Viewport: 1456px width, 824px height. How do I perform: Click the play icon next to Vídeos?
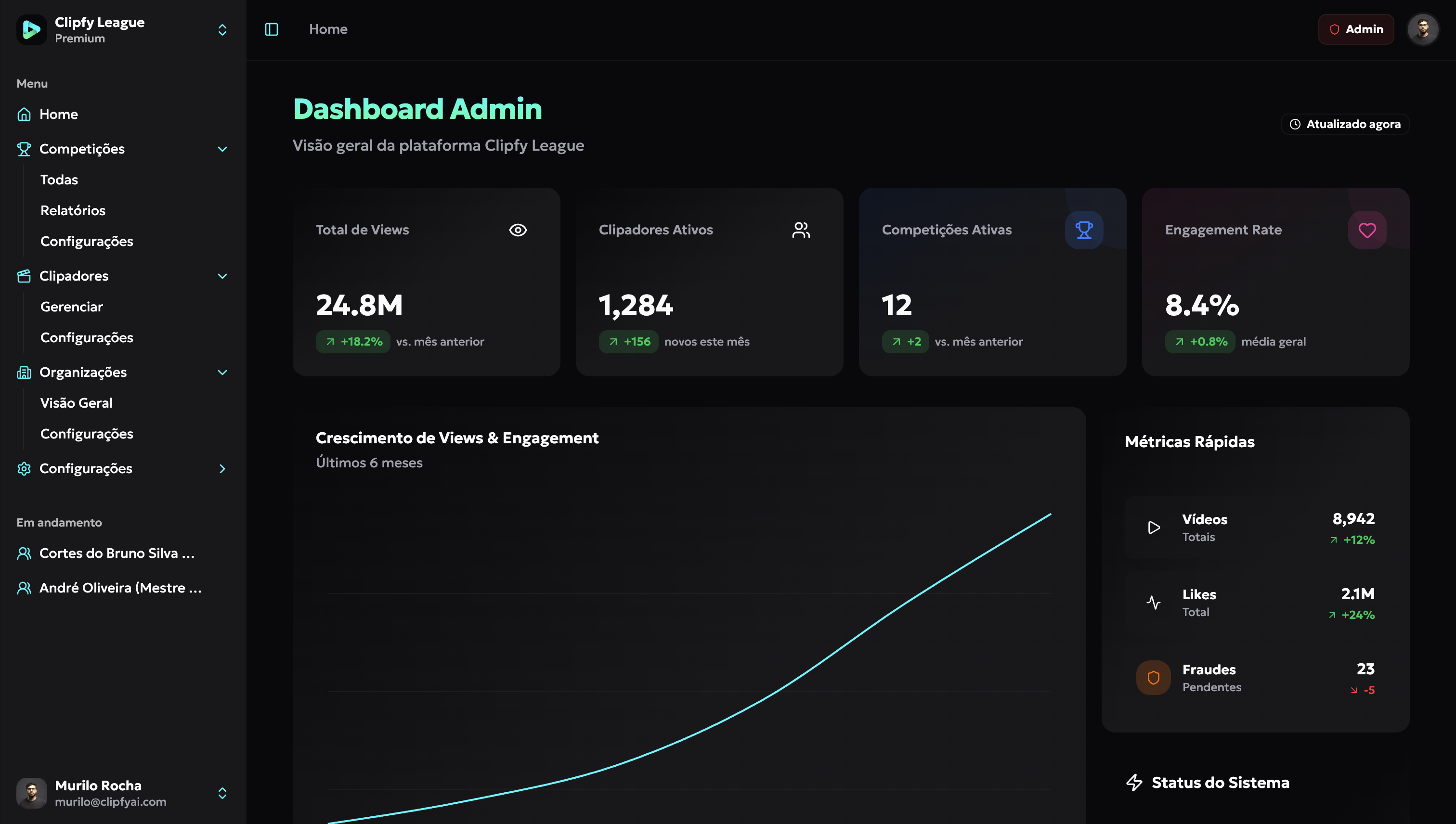1153,528
